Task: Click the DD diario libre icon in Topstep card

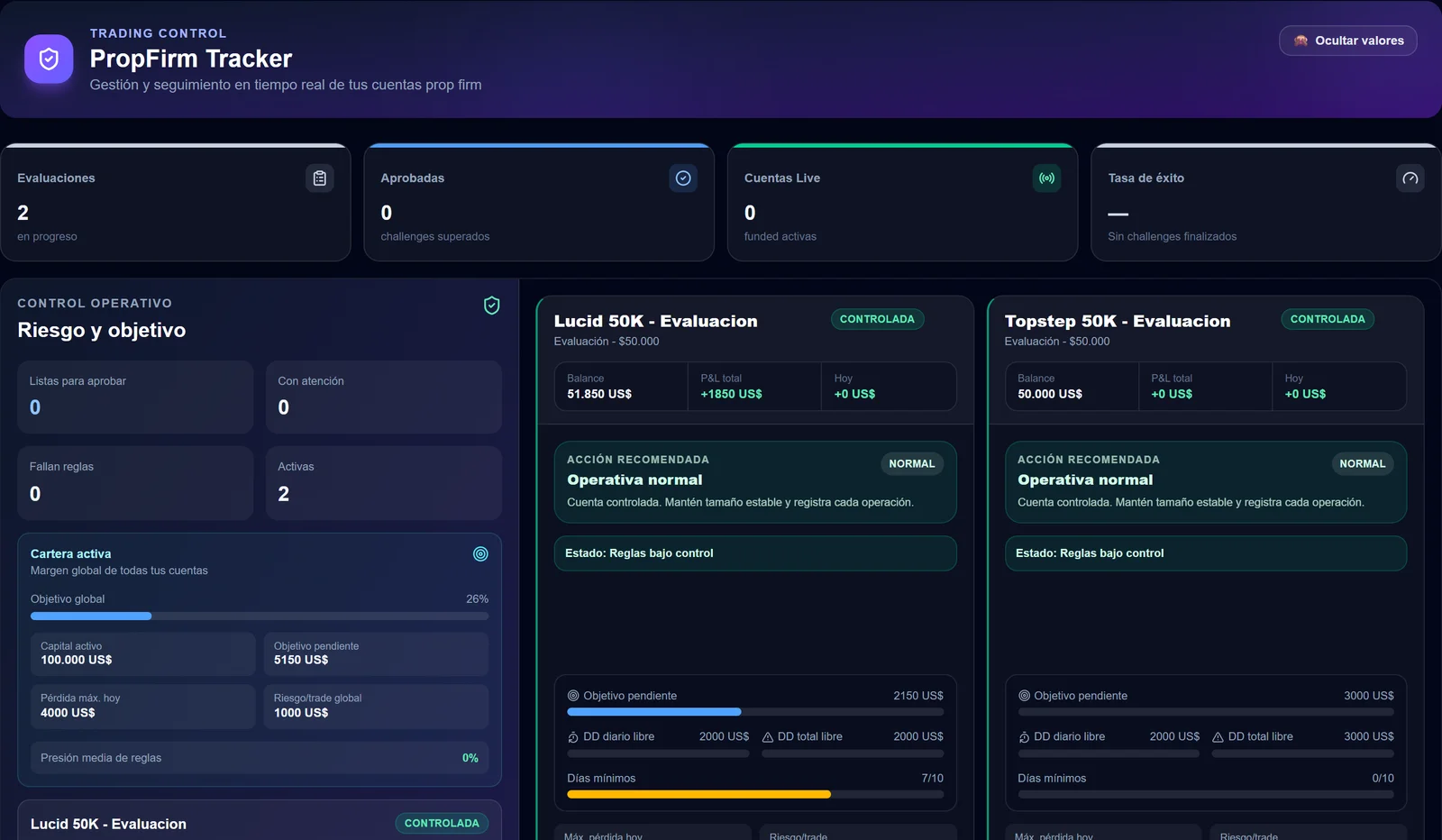Action: pos(1024,737)
